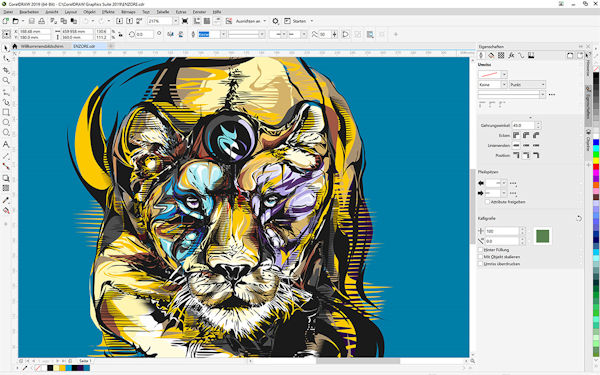The height and width of the screenshot is (375, 600).
Task: Pick the blue swatch in the color palette
Action: click(596, 143)
